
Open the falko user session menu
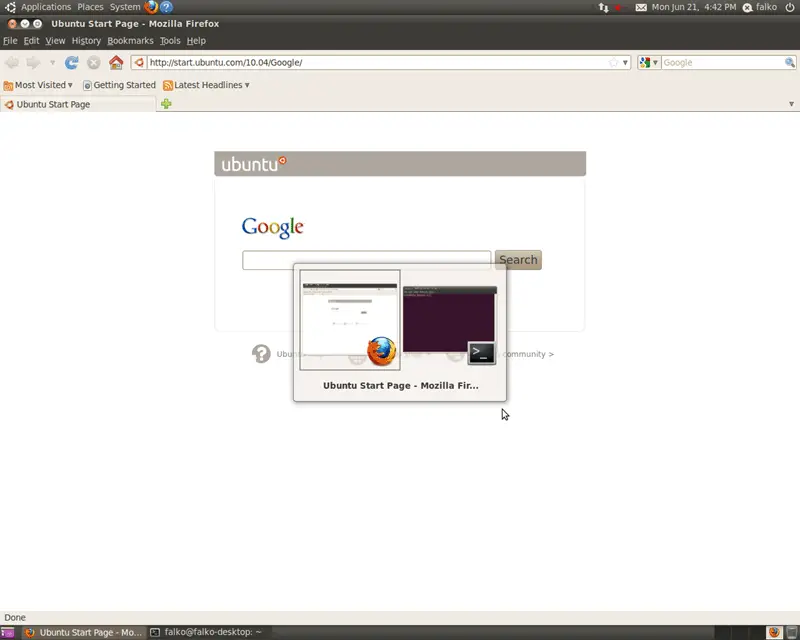(760, 7)
